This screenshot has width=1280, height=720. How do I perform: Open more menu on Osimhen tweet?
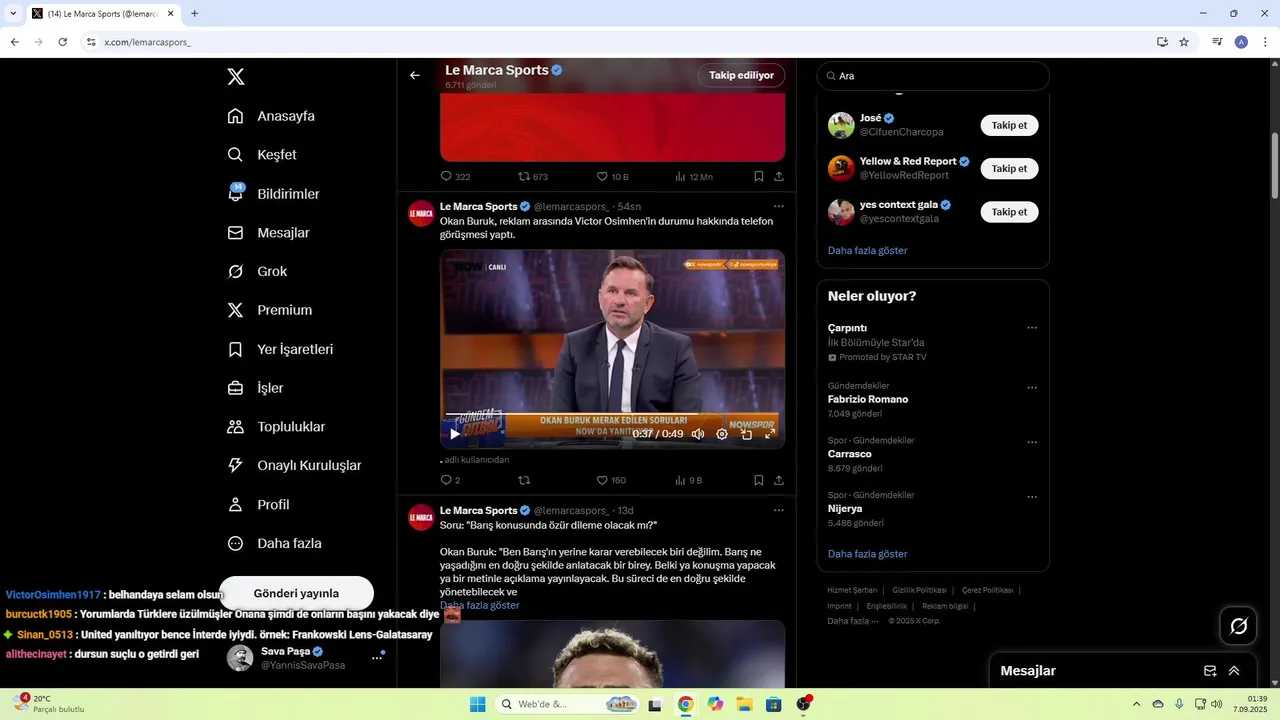pyautogui.click(x=778, y=207)
